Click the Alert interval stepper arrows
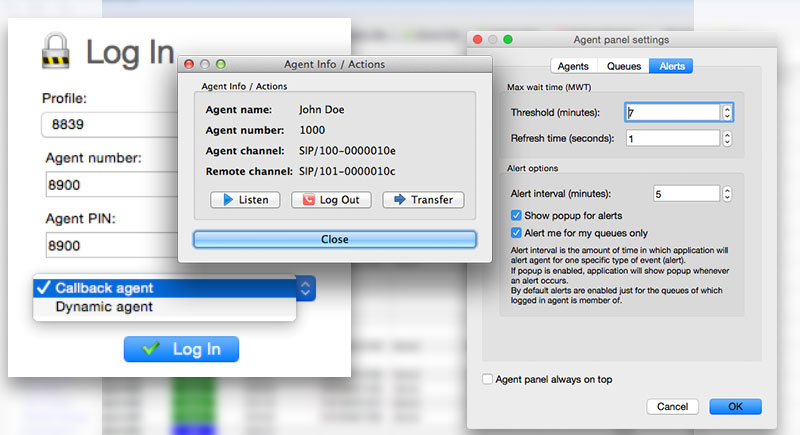Viewport: 800px width, 435px height. (727, 193)
